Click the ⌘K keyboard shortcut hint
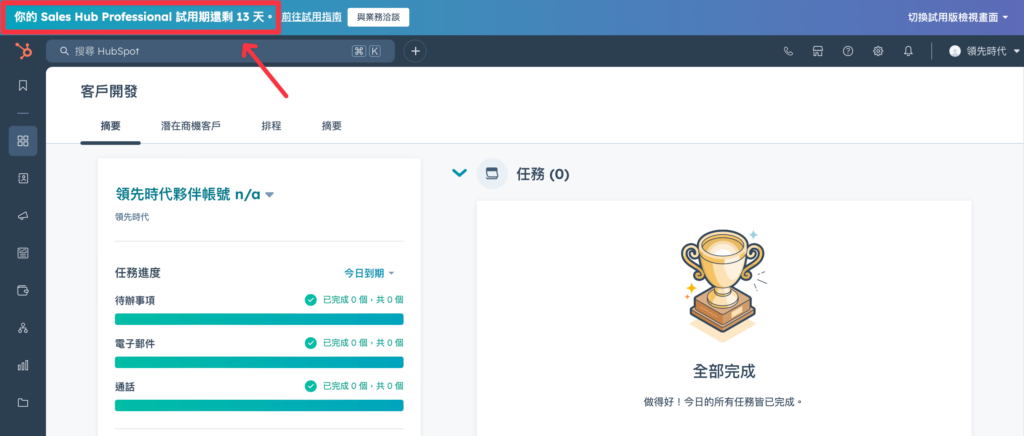This screenshot has width=1024, height=436. click(366, 51)
